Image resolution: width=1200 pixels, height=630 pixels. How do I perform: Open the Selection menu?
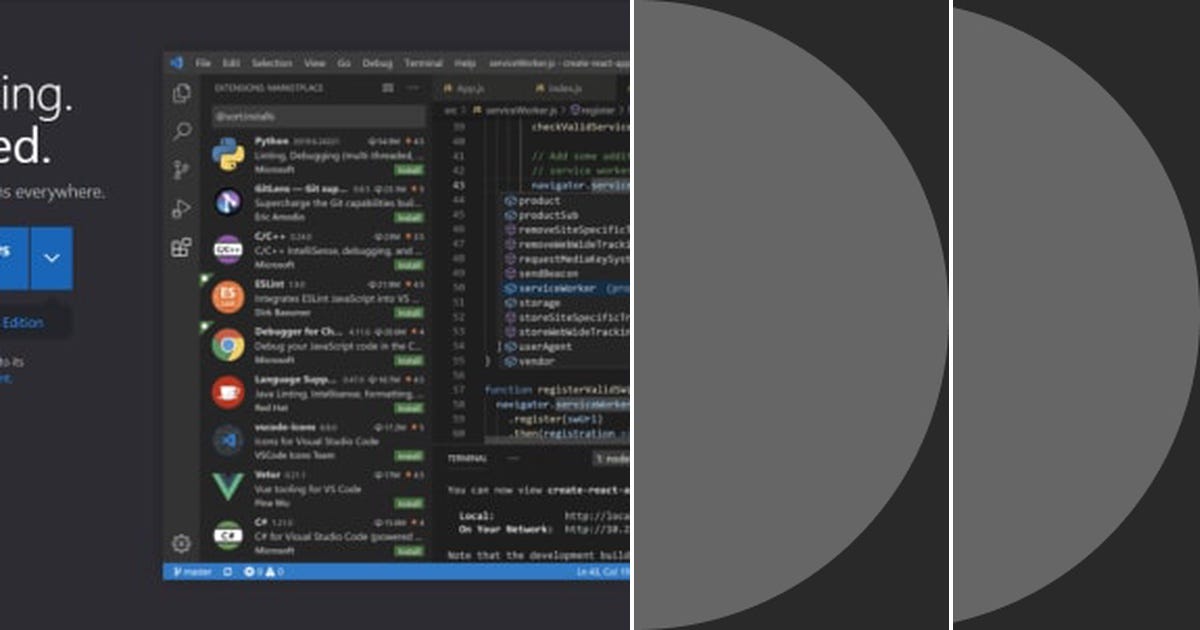pyautogui.click(x=271, y=63)
